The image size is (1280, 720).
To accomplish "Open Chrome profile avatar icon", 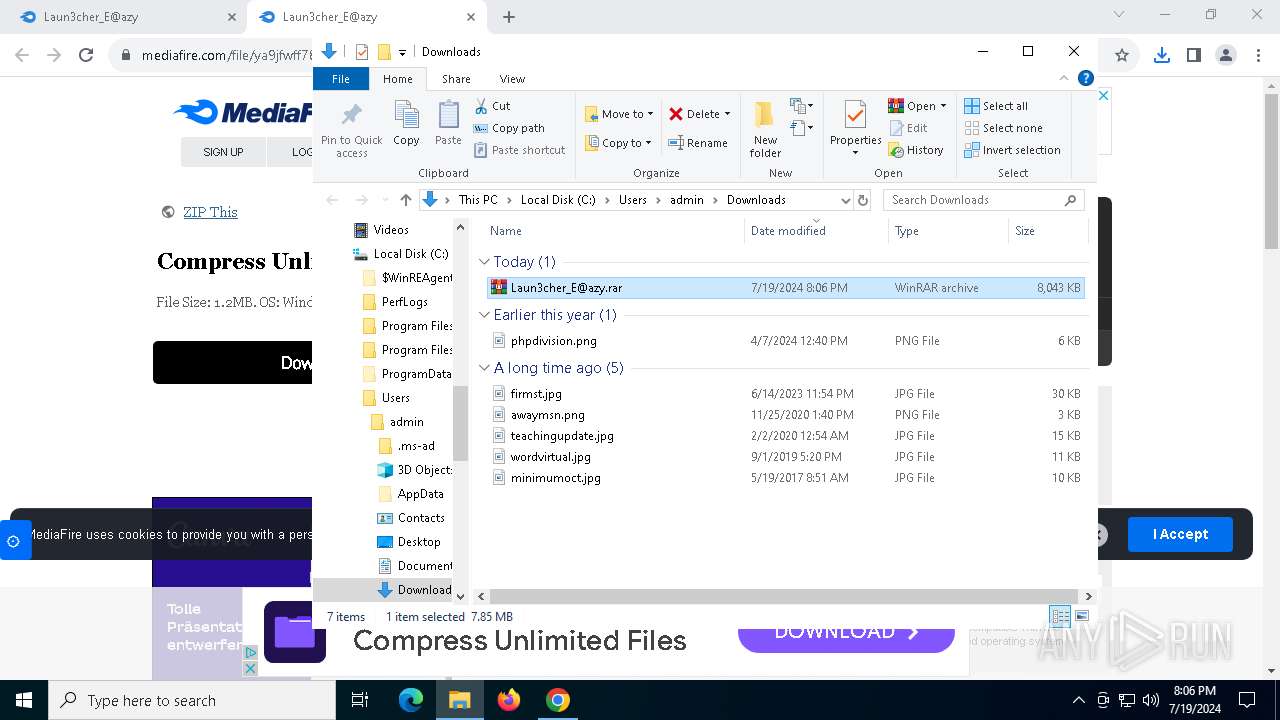I will tap(1226, 56).
